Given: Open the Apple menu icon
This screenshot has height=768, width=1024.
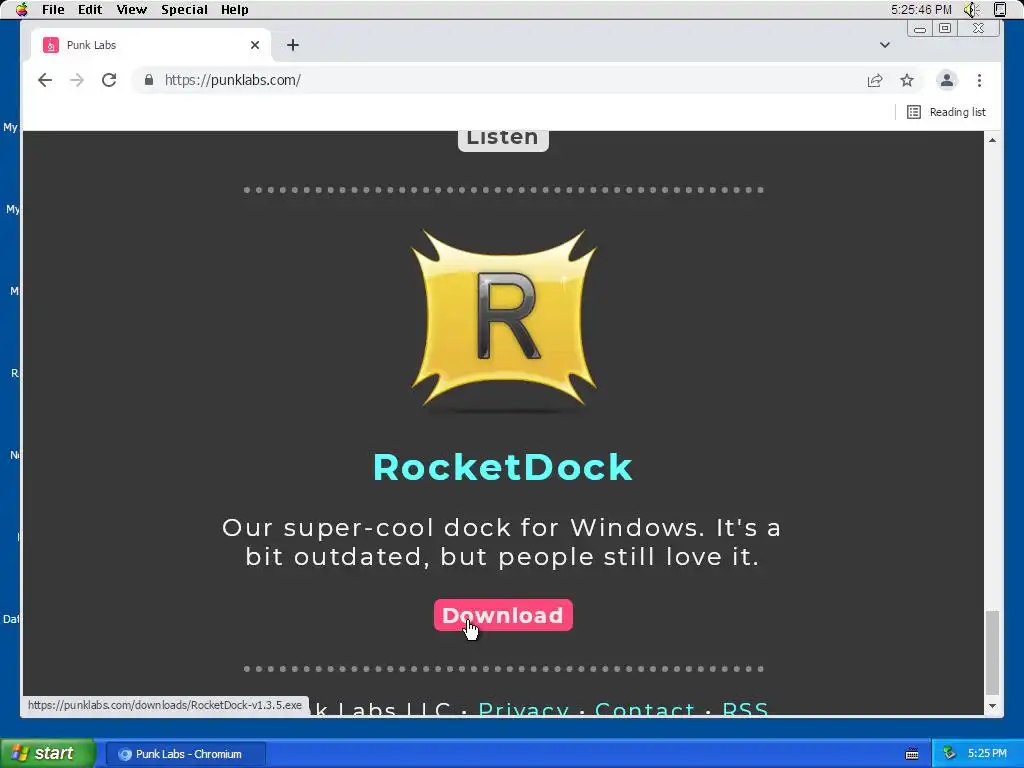Looking at the screenshot, I should [x=22, y=9].
